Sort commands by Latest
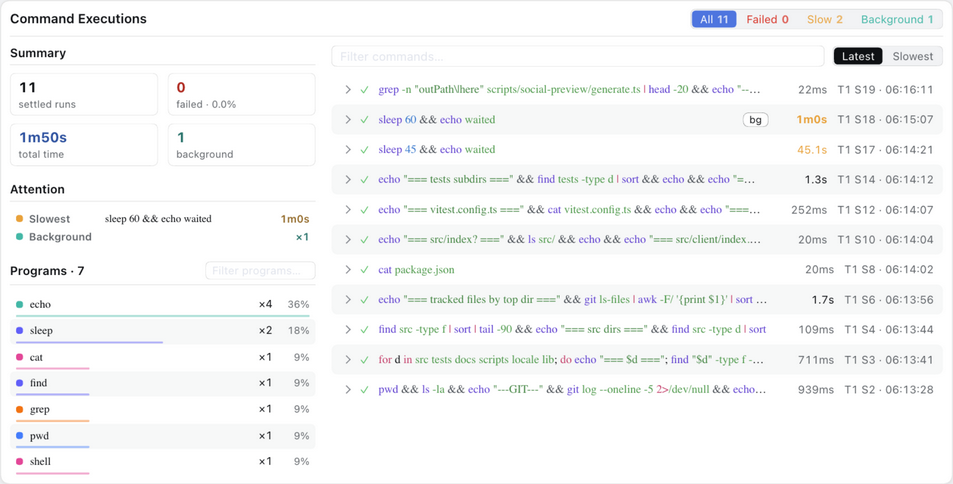 pos(858,57)
